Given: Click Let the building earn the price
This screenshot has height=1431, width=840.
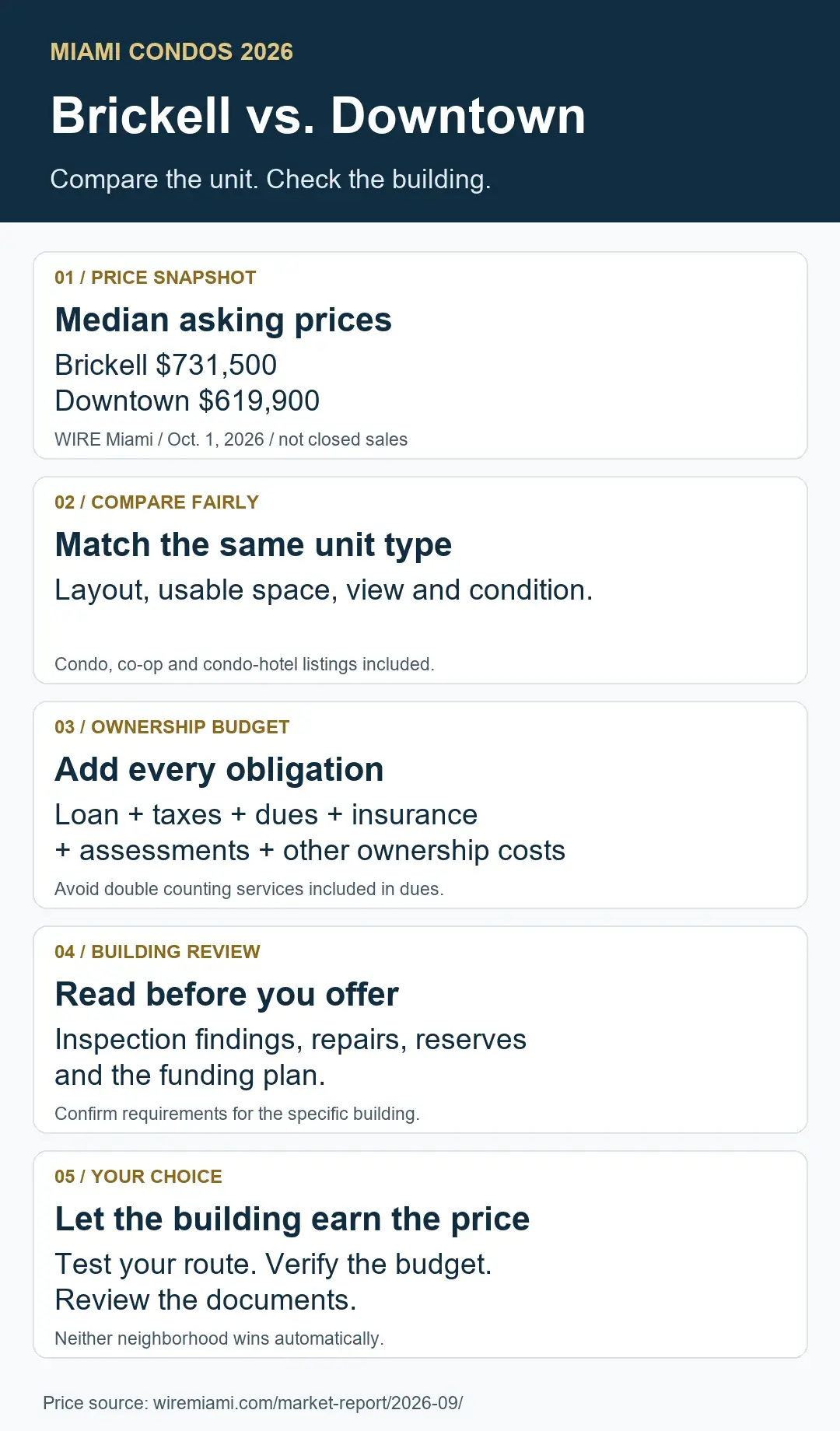Looking at the screenshot, I should pyautogui.click(x=292, y=1219).
